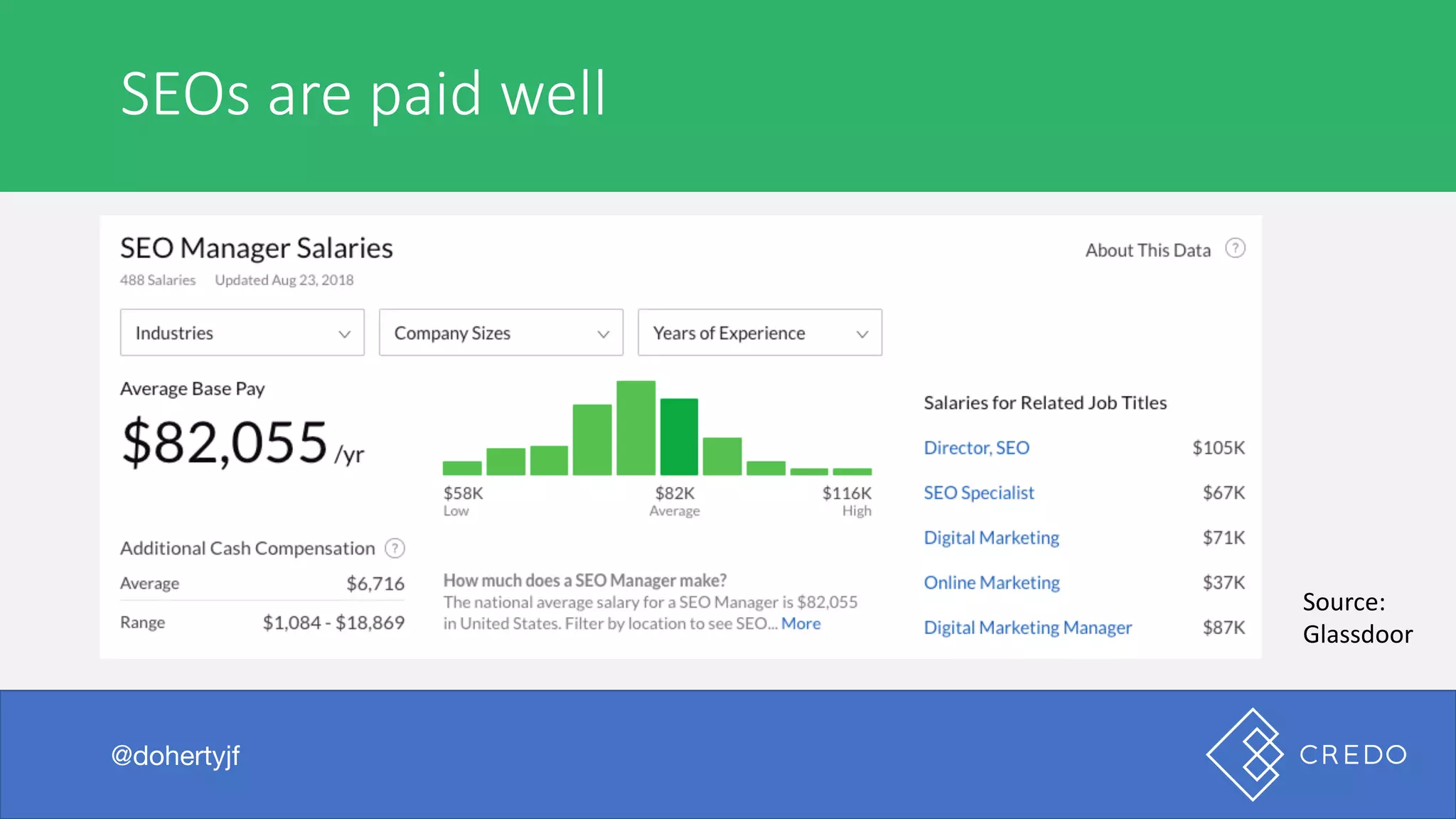Image resolution: width=1456 pixels, height=819 pixels.
Task: Click the How much does a SEO Manager make heading
Action: pos(585,580)
